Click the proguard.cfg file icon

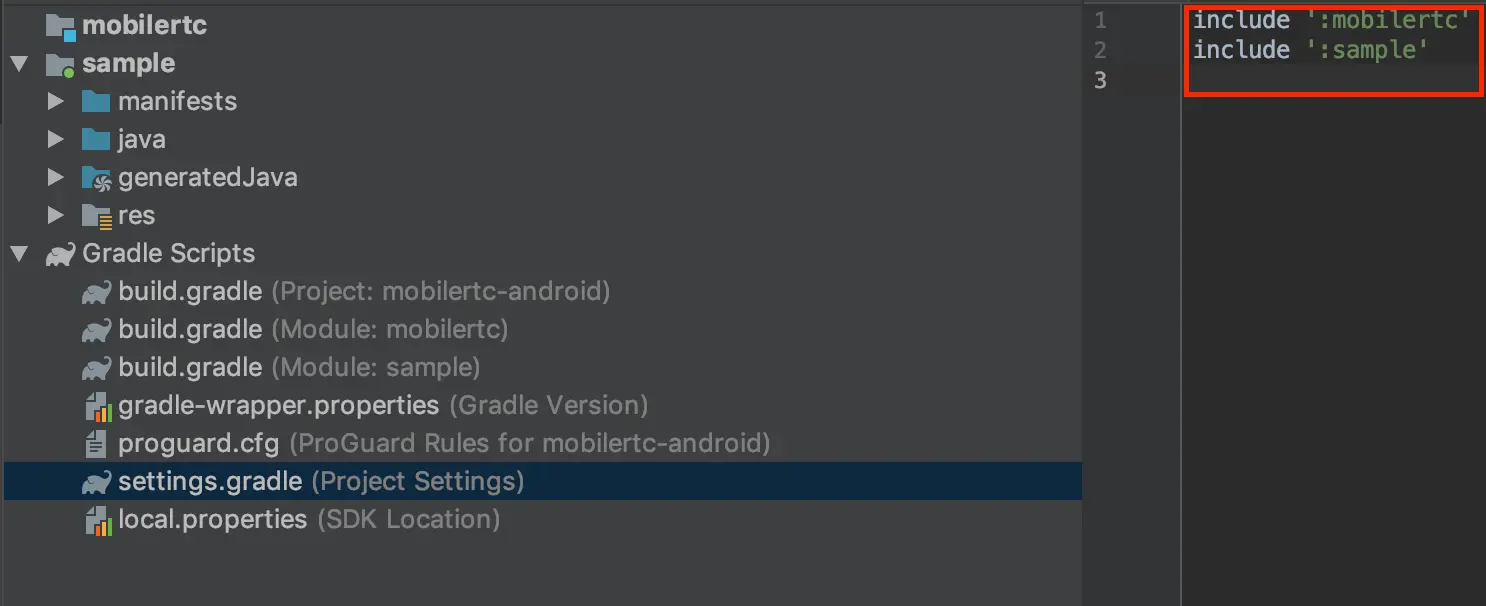96,443
